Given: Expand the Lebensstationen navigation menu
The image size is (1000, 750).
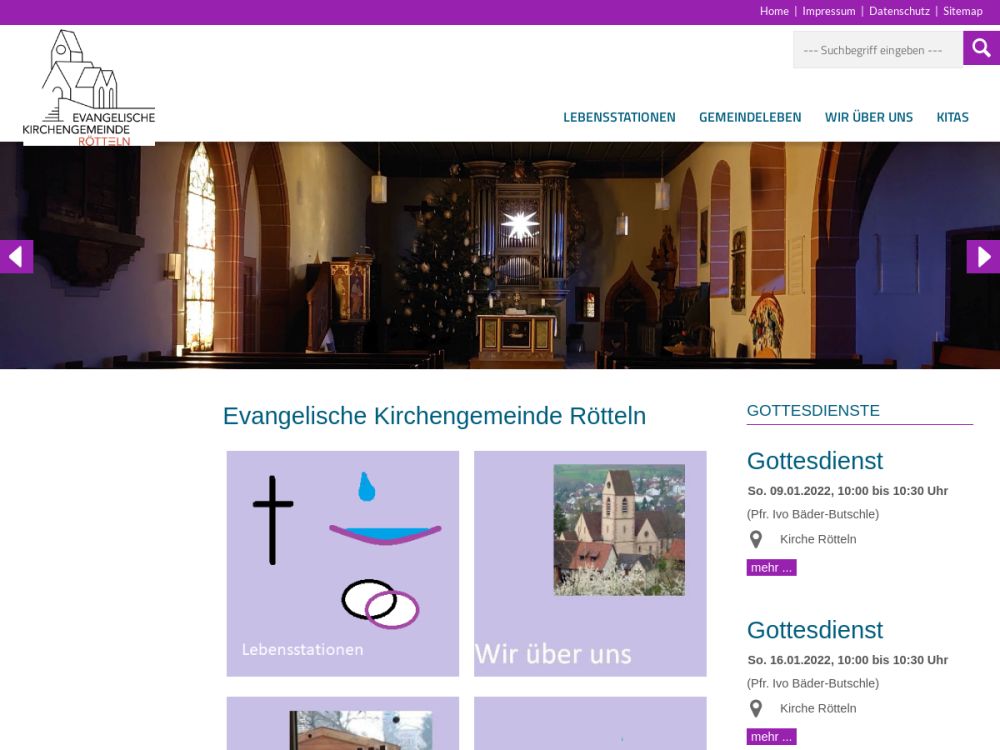Looking at the screenshot, I should pyautogui.click(x=619, y=117).
